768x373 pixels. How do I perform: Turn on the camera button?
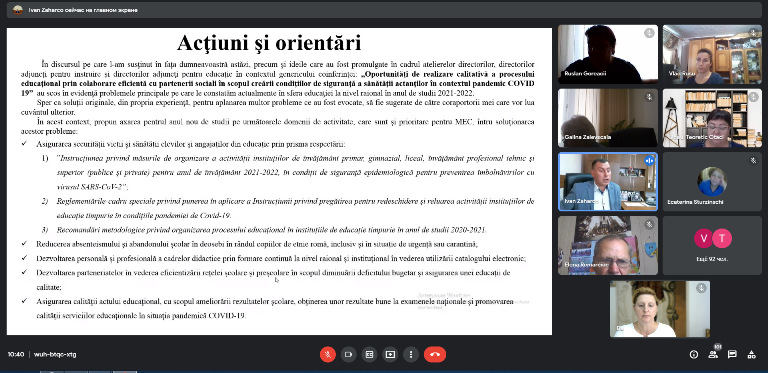pos(349,354)
